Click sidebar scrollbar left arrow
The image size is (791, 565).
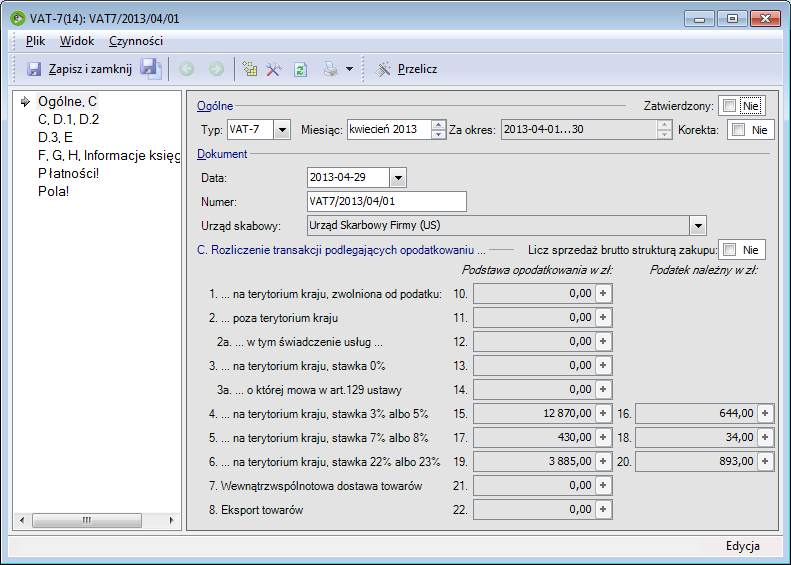coord(22,520)
